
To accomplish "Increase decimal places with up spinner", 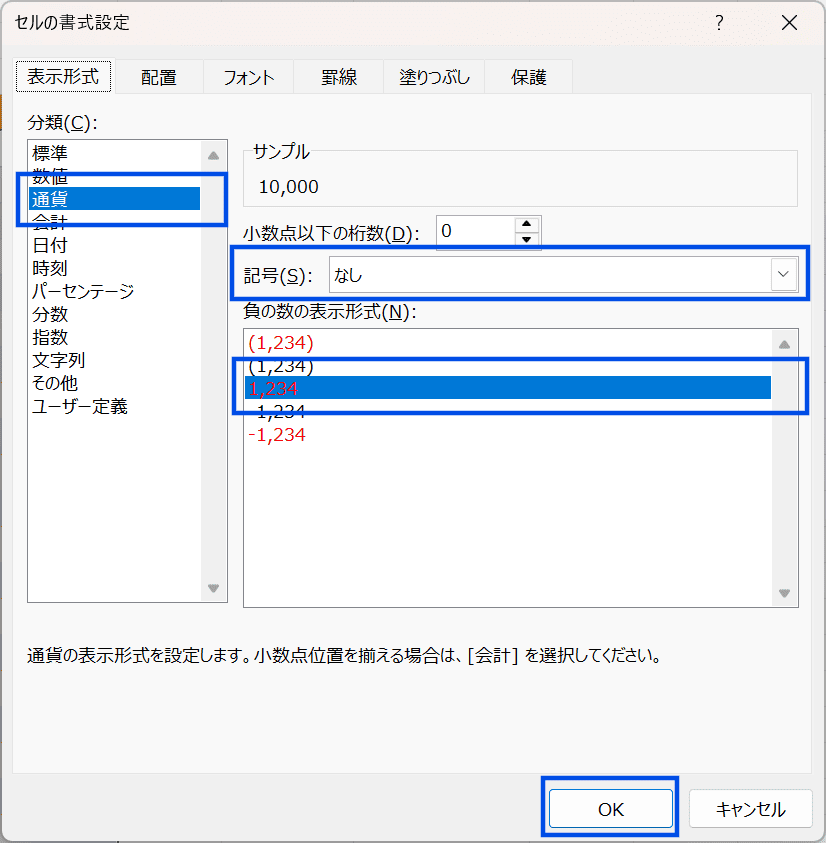I will [526, 224].
